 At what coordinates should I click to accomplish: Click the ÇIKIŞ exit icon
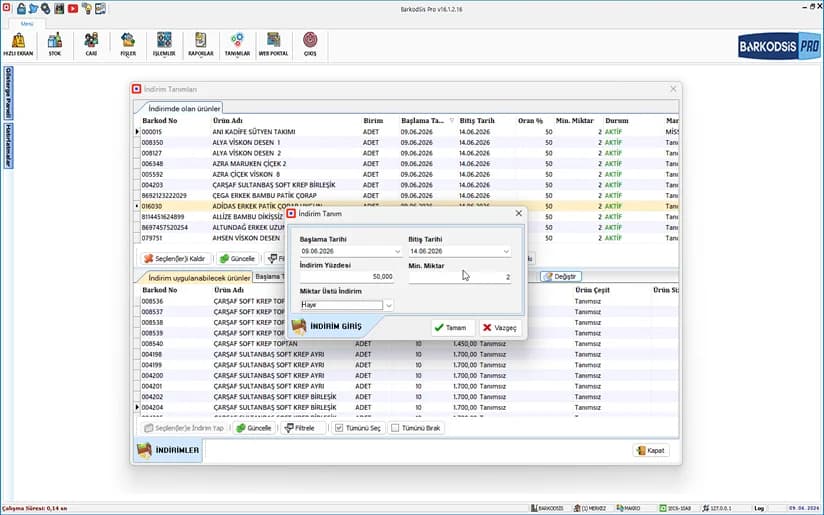[x=310, y=44]
